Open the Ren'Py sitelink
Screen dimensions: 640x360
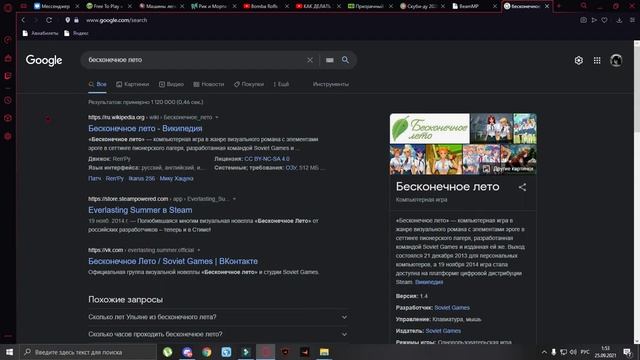(114, 178)
